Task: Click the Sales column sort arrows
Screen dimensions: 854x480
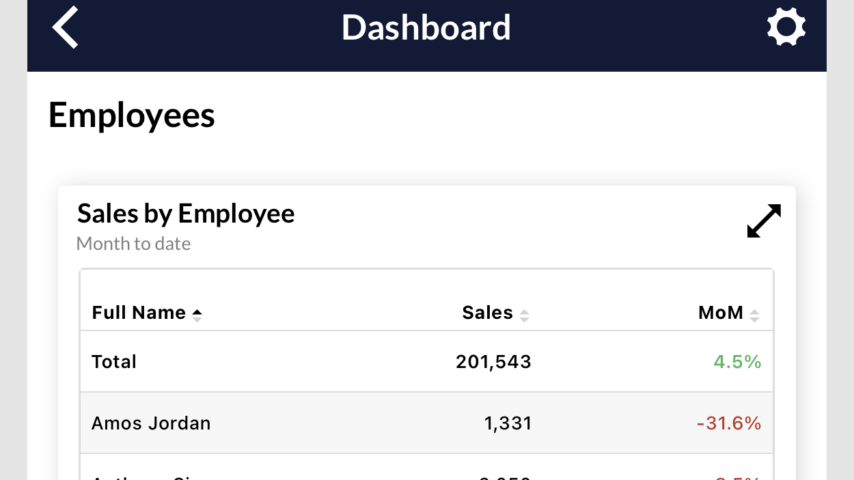Action: click(524, 315)
